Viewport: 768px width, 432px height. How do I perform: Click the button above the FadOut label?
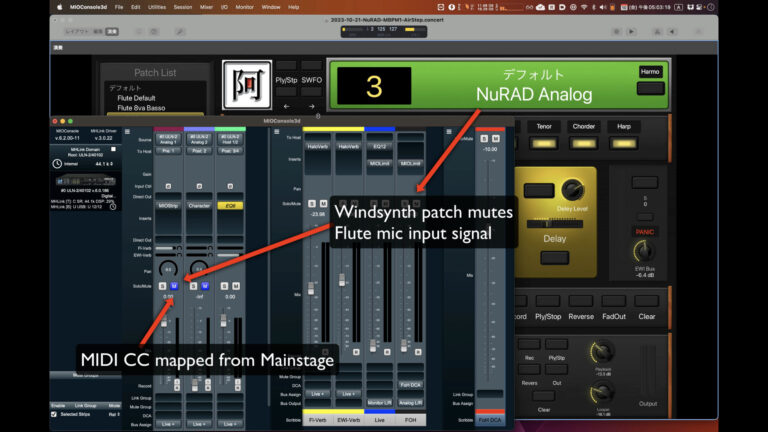point(614,301)
